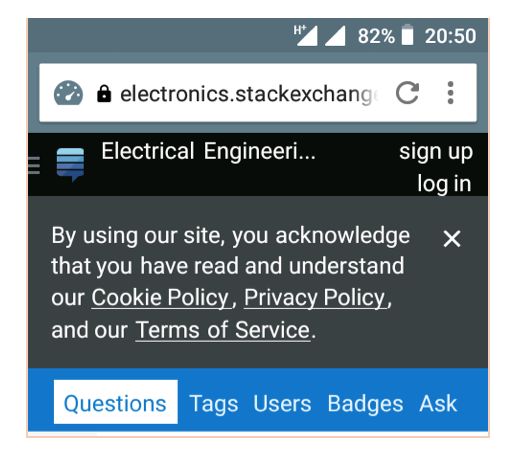
Task: Tap the second SIM signal icon
Action: [335, 35]
